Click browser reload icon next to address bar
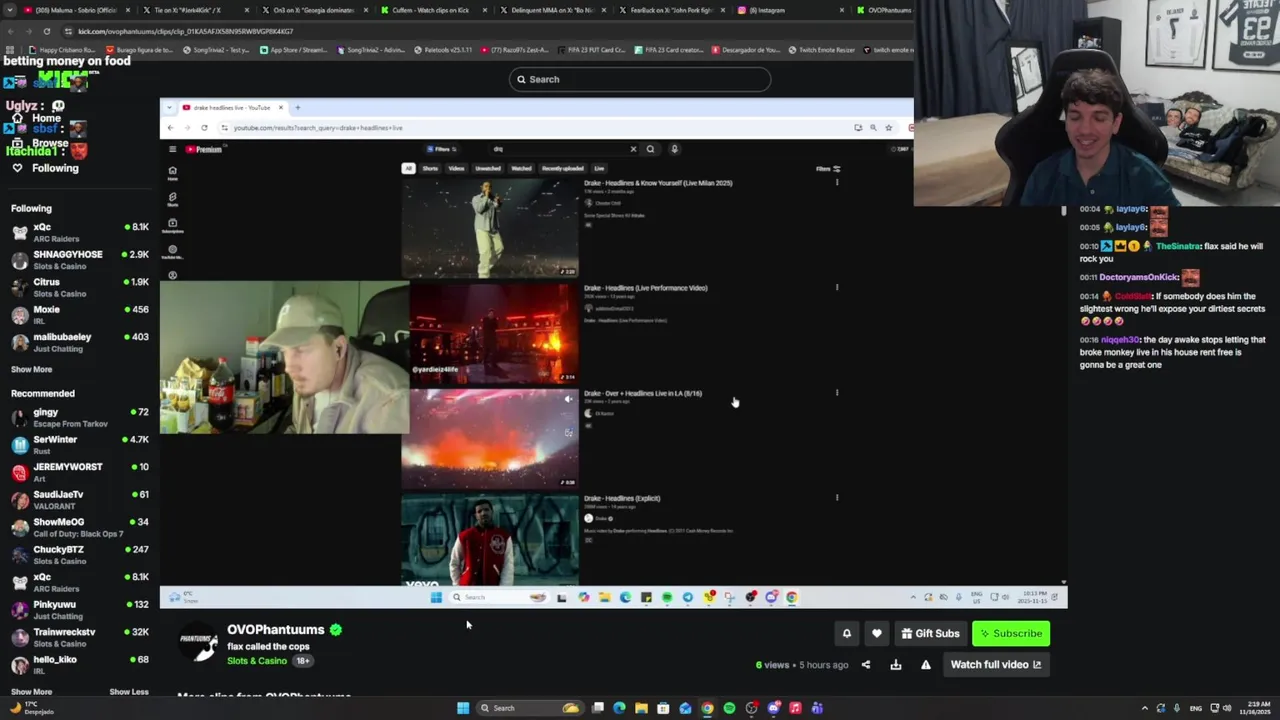This screenshot has width=1280, height=720. [46, 31]
